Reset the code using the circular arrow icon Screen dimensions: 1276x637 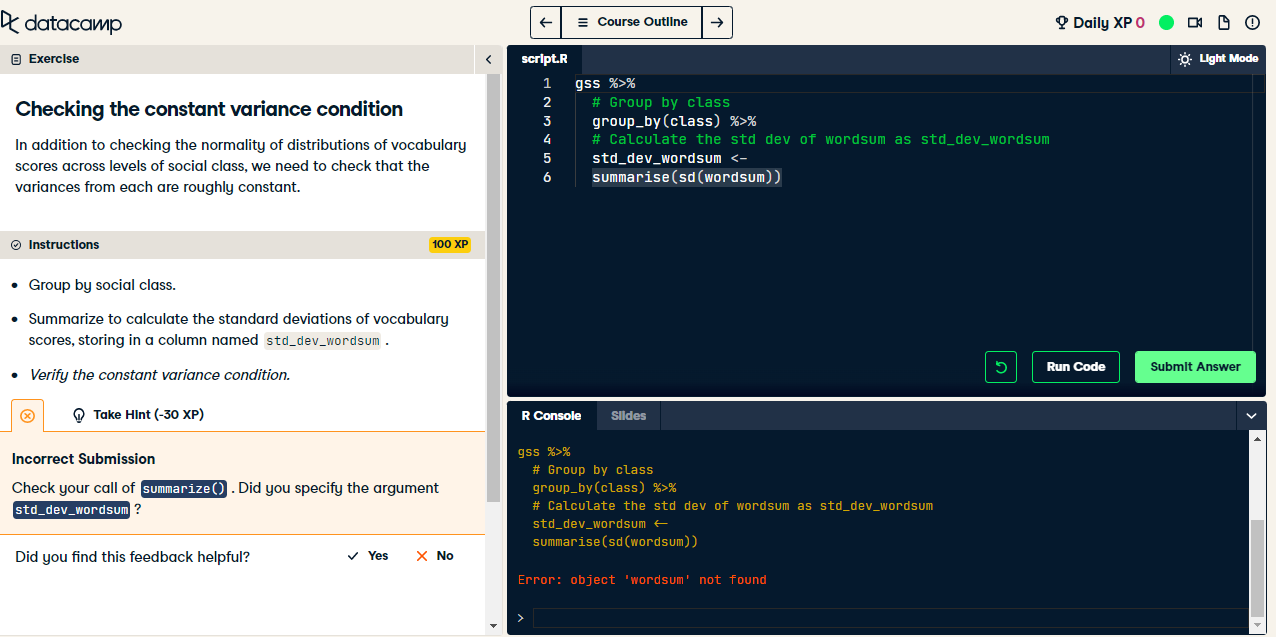[x=1000, y=367]
